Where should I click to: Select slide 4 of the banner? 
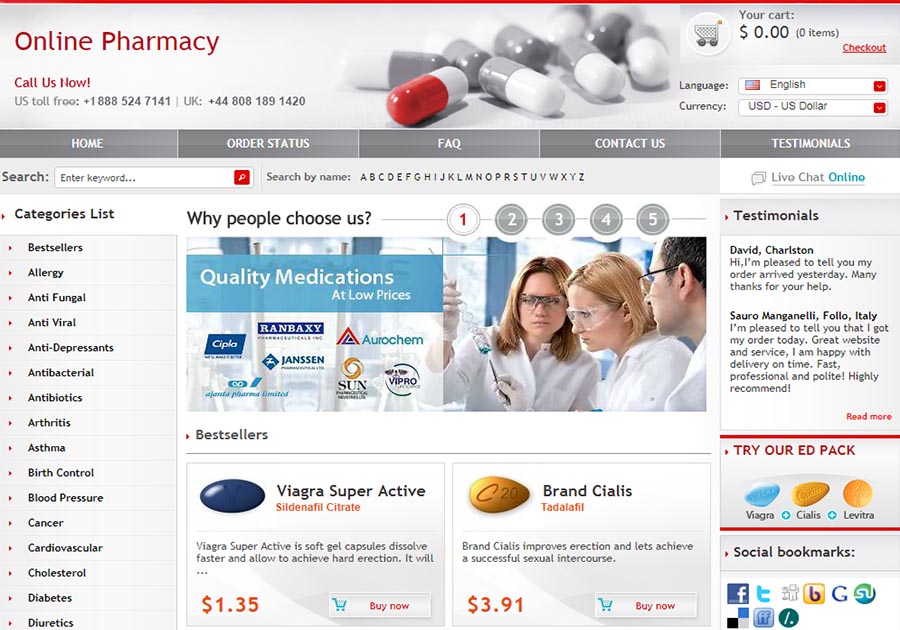point(606,219)
